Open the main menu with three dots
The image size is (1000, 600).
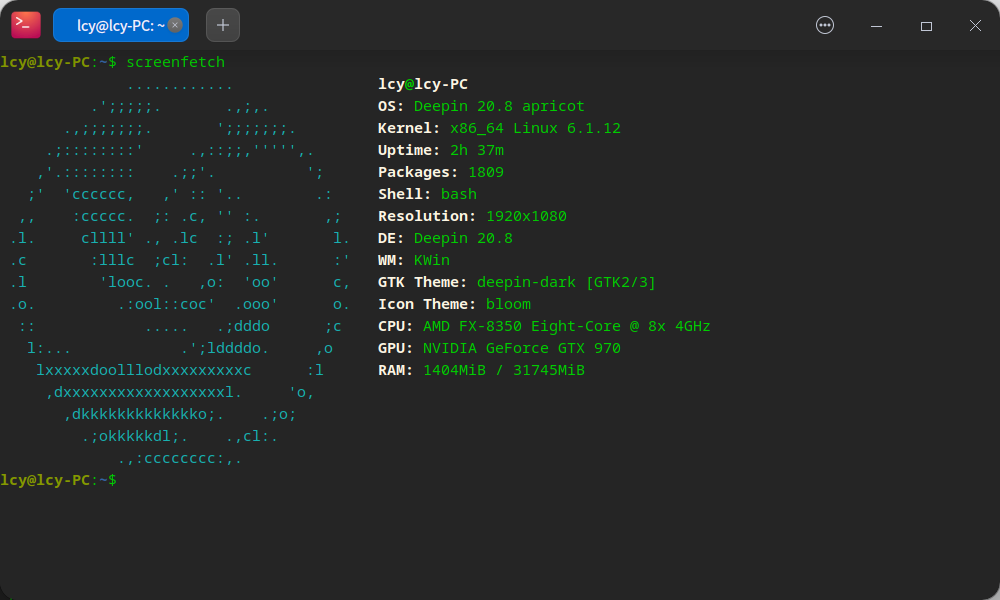825,25
